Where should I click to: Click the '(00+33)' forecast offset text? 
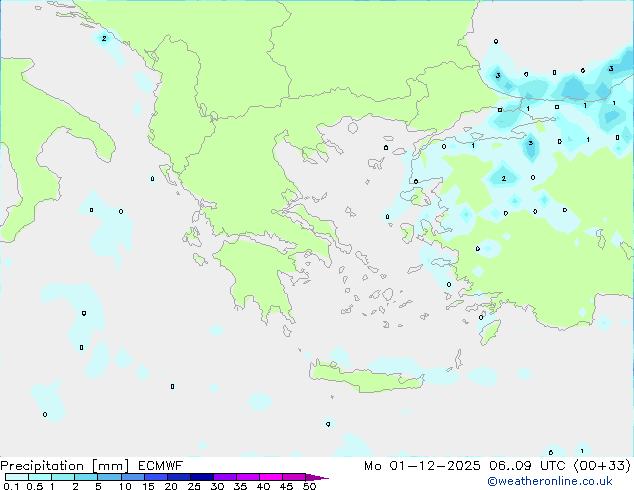click(602, 466)
